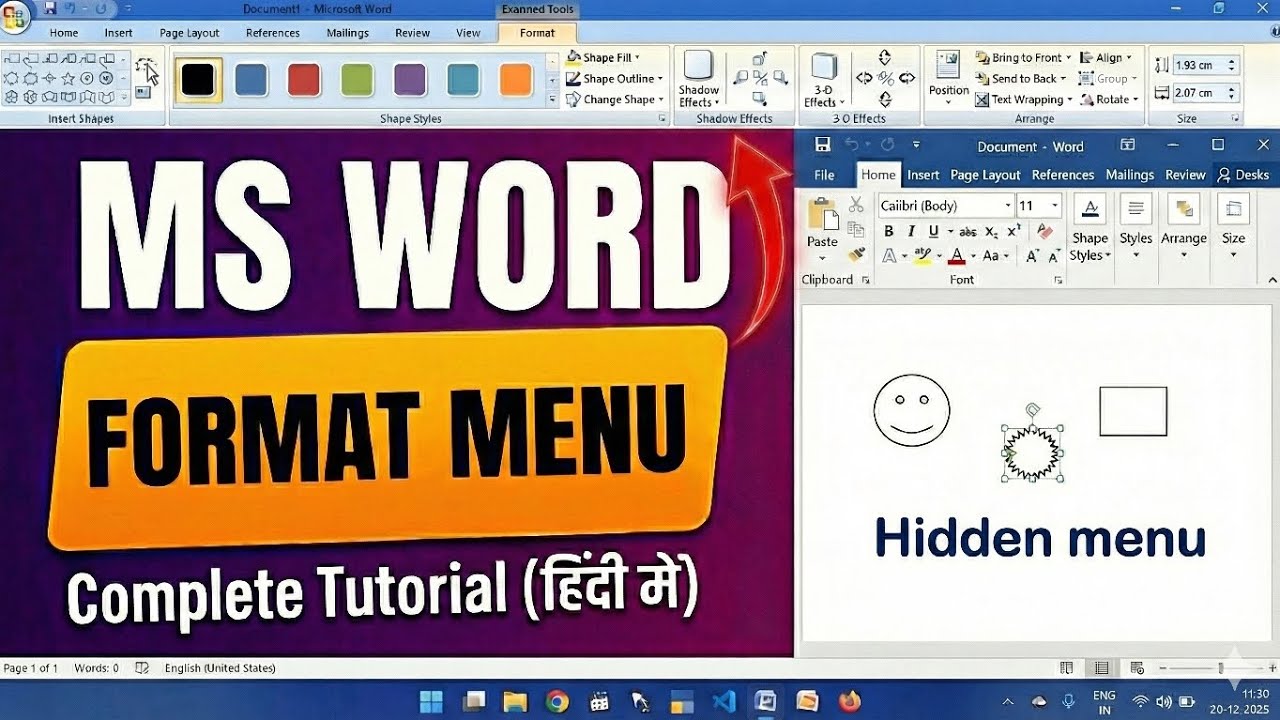The width and height of the screenshot is (1280, 720).
Task: Toggle Italic formatting
Action: [x=912, y=231]
